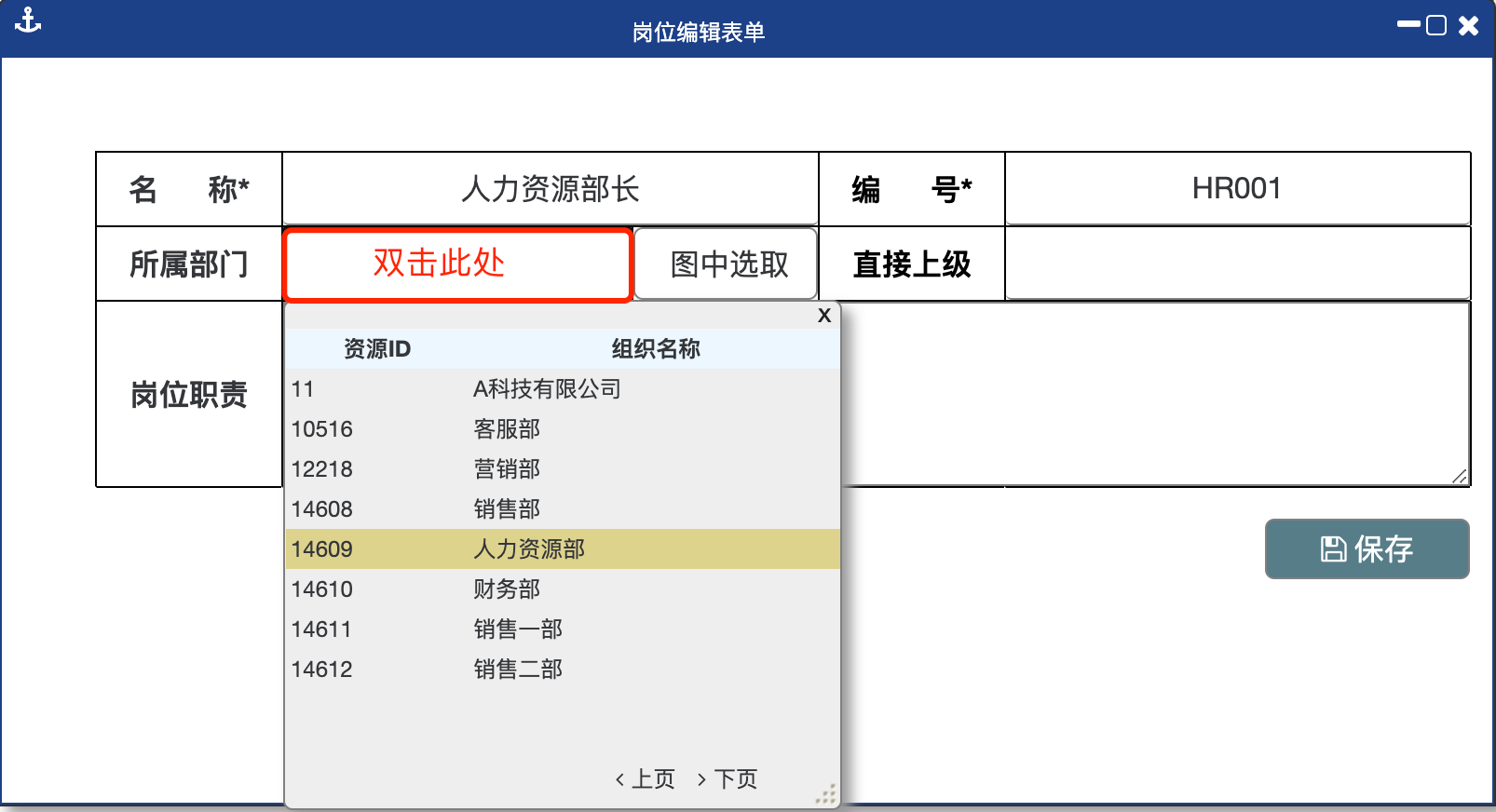This screenshot has width=1496, height=812.
Task: Select A科技有限公司 top organization row
Action: (x=562, y=388)
